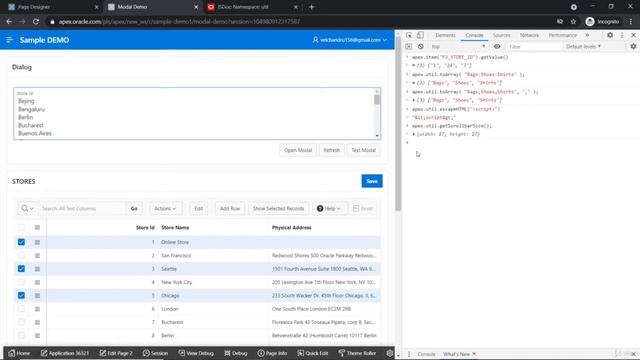Focus the Search All Text Columns field
The image size is (640, 360).
pos(82,209)
